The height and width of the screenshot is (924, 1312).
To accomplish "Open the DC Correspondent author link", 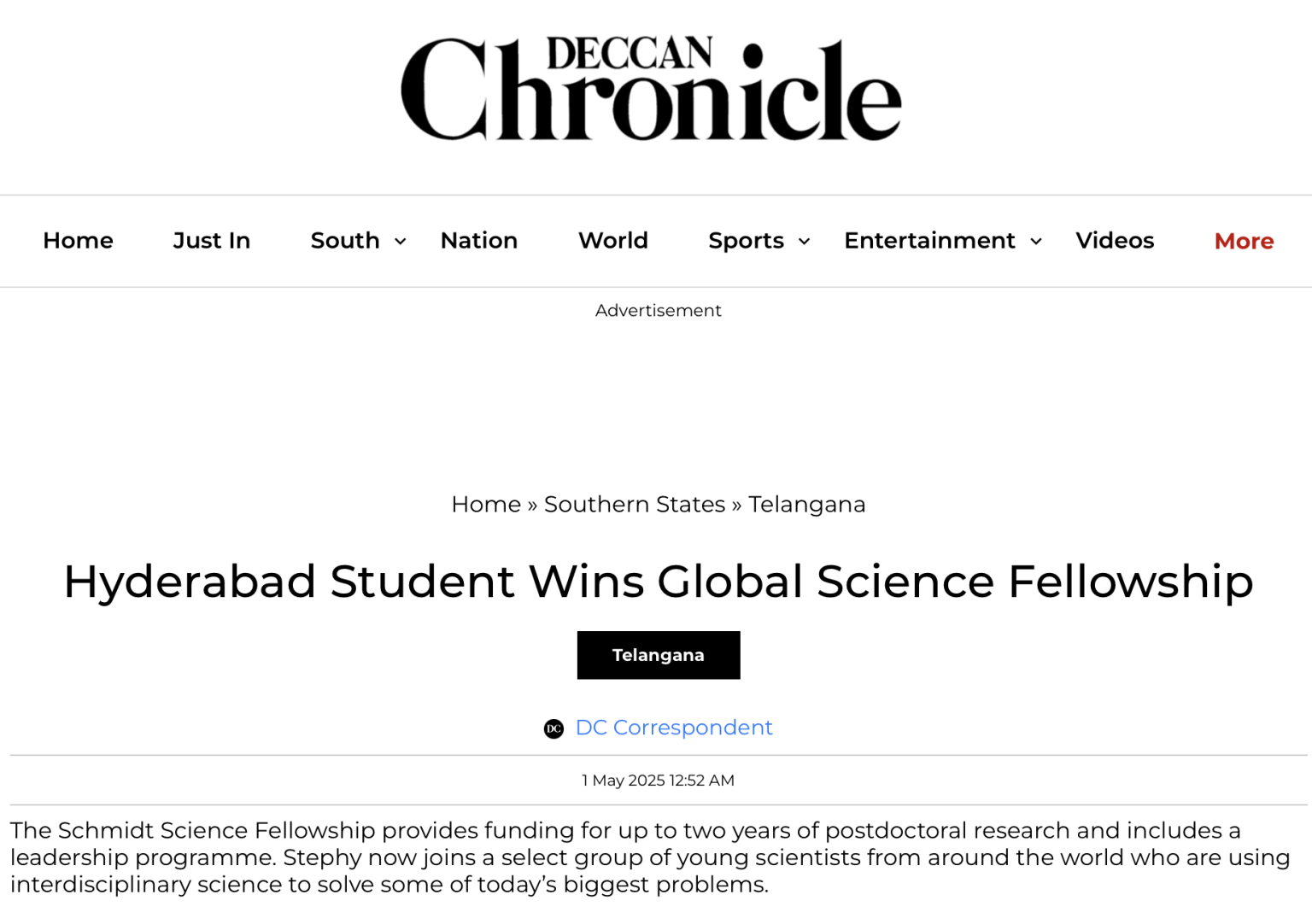I will pos(674,728).
